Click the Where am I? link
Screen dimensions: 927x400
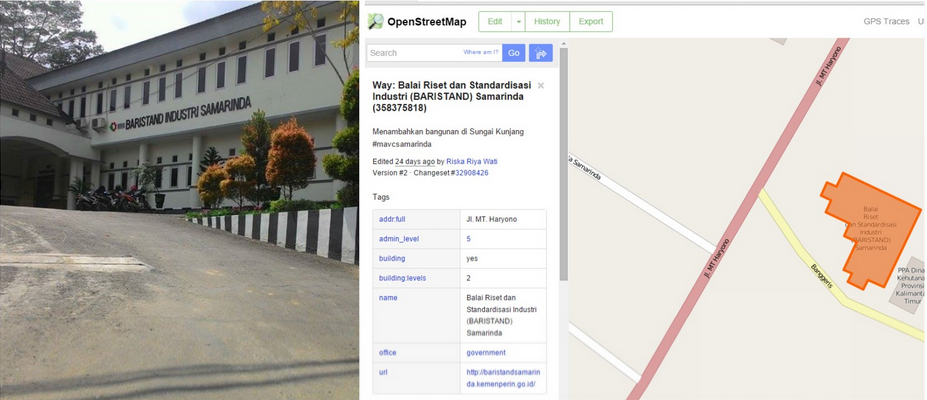click(x=481, y=53)
